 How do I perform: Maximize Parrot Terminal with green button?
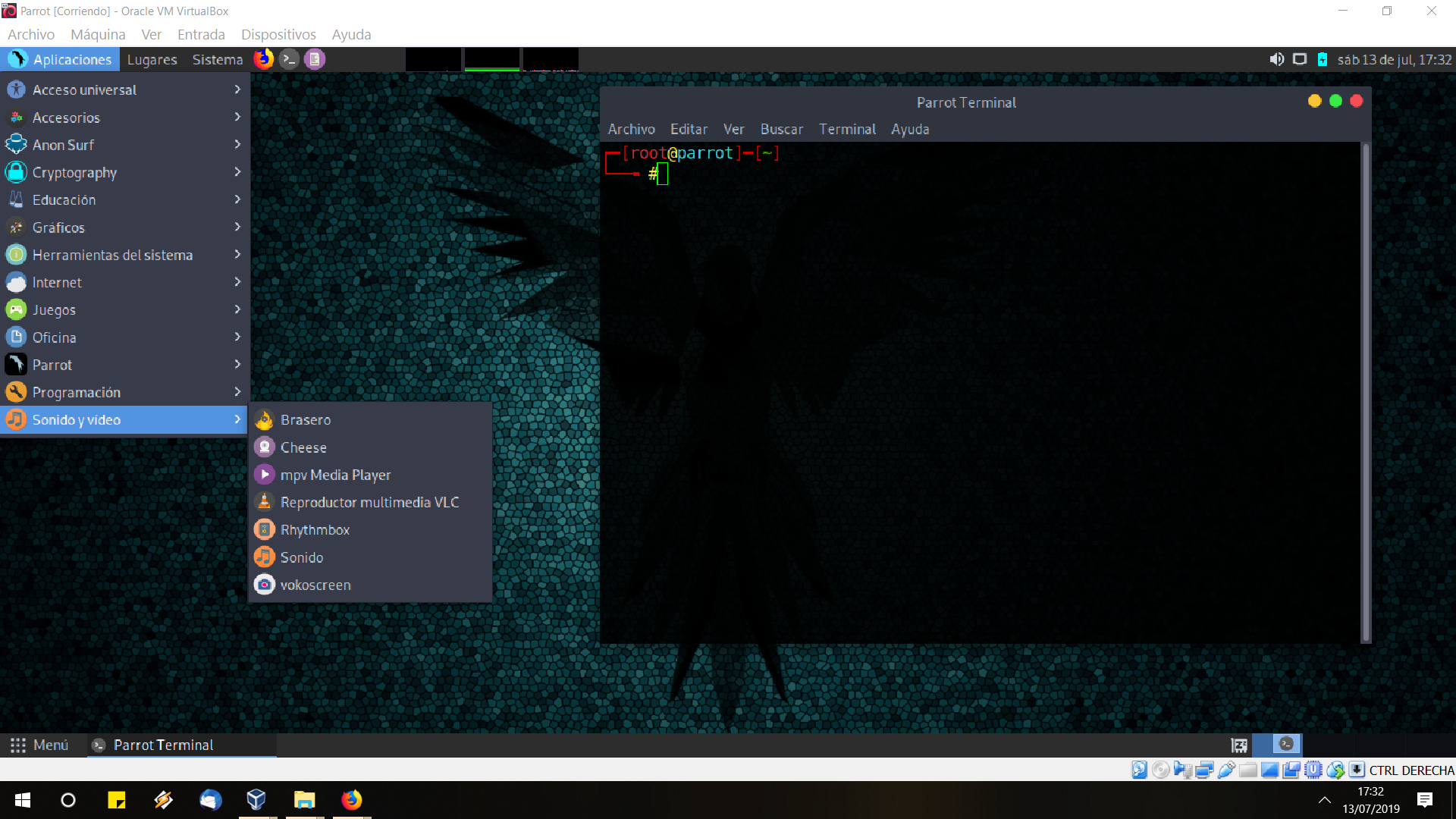[1335, 101]
